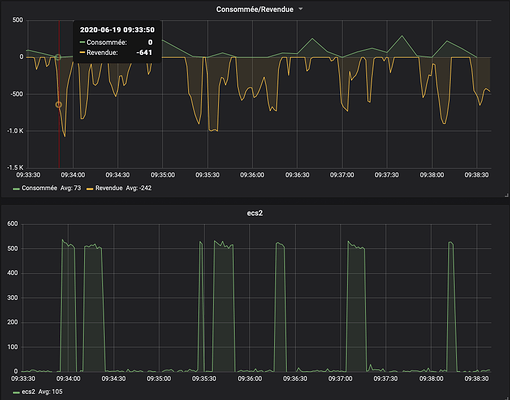The width and height of the screenshot is (510, 400).
Task: Open the Consommée/Revendue panel title menu
Action: 255,9
